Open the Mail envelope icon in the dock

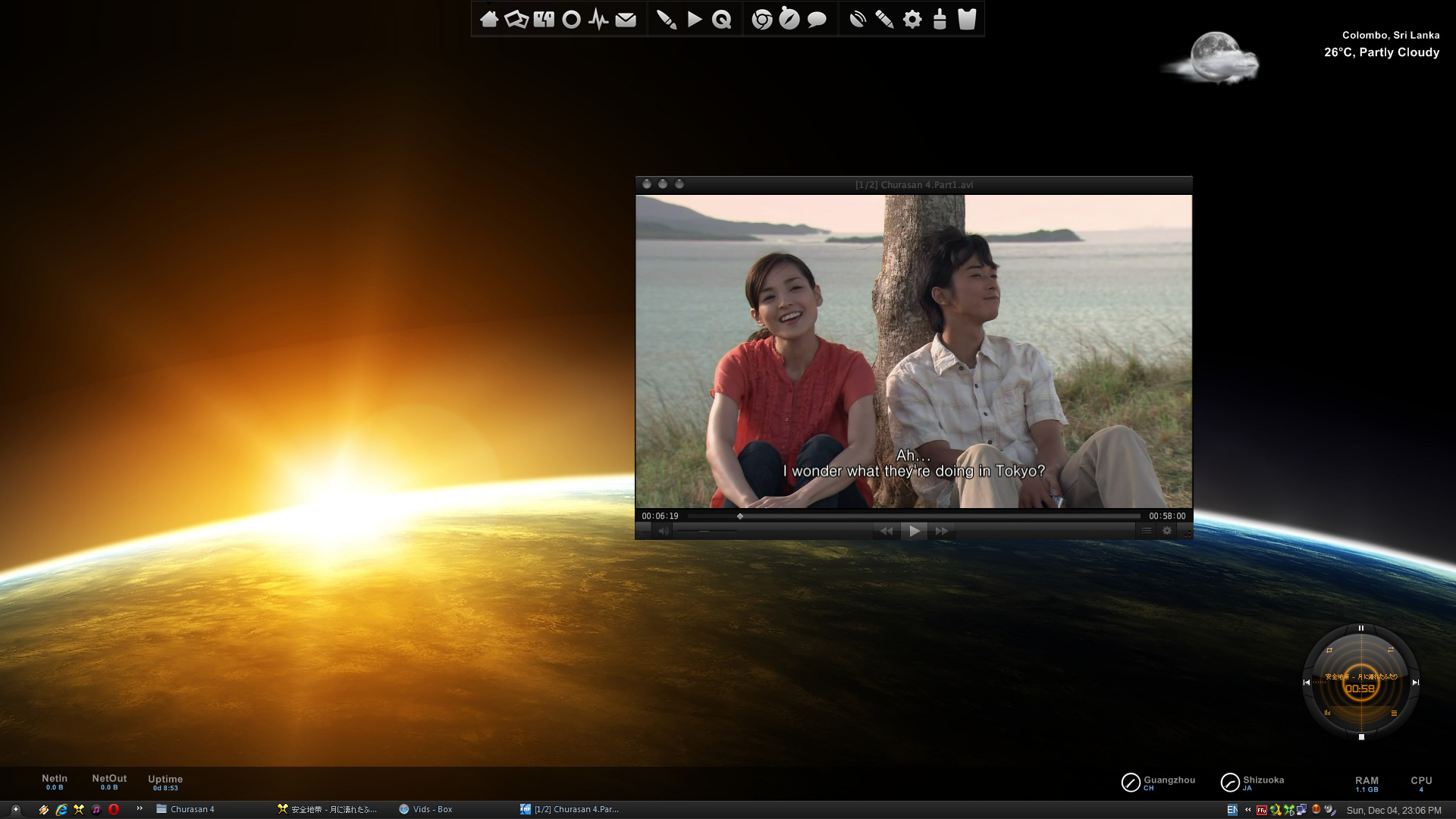tap(626, 20)
